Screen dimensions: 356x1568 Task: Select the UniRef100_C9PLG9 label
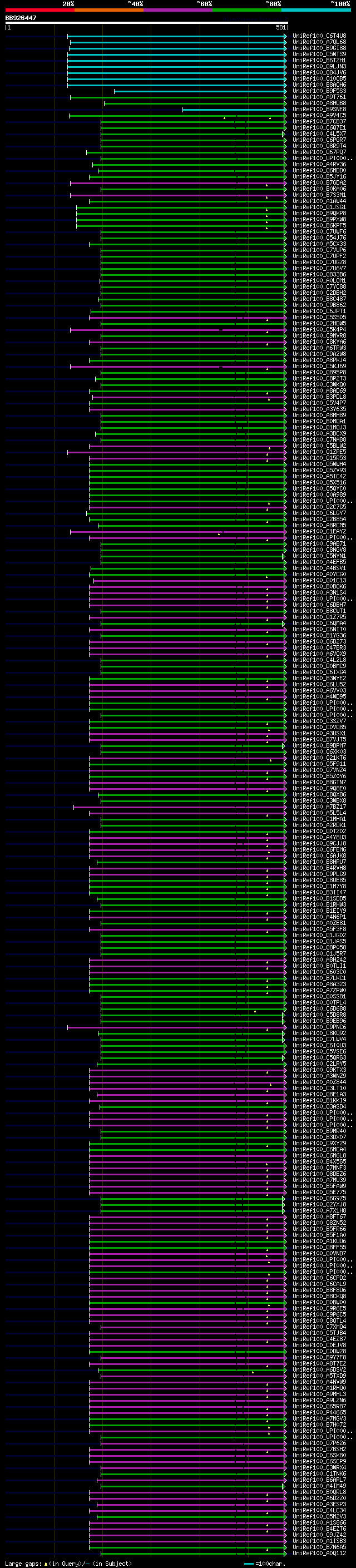(x=319, y=874)
